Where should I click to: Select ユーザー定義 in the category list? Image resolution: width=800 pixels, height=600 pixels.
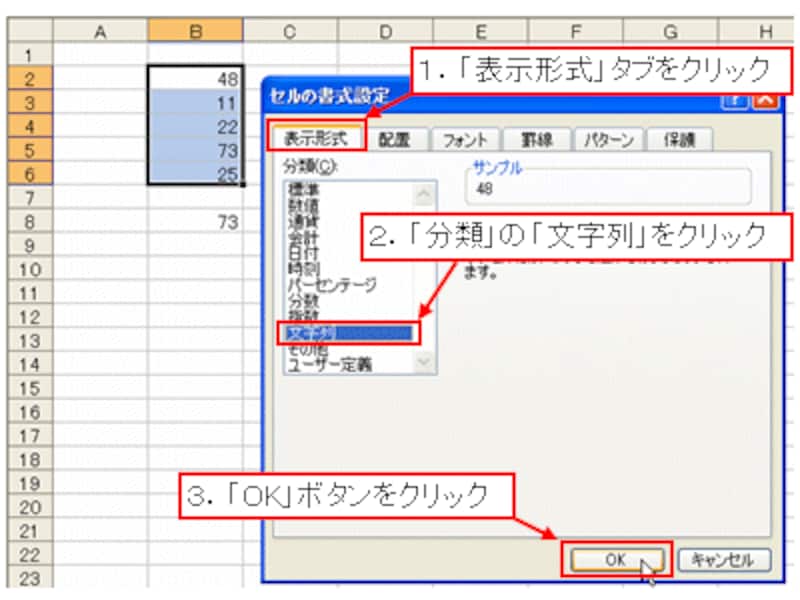pos(330,365)
